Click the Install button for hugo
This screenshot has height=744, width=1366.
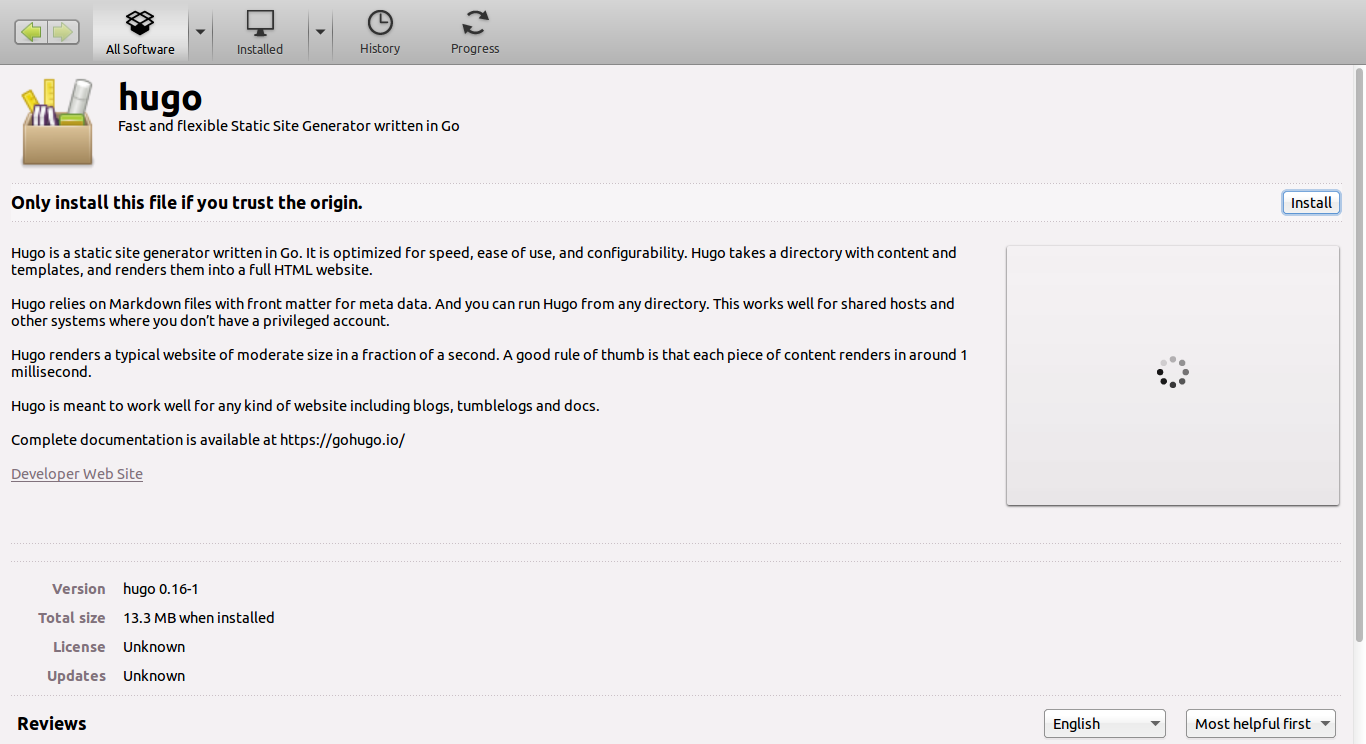coord(1311,202)
